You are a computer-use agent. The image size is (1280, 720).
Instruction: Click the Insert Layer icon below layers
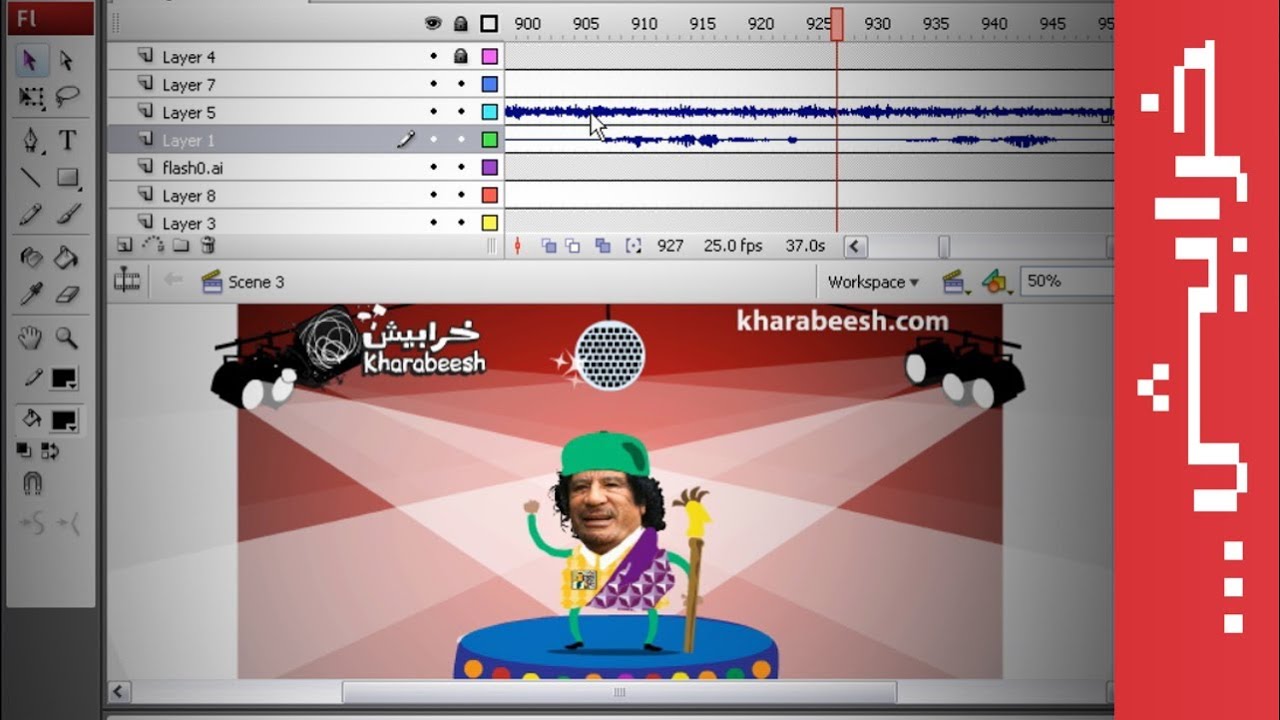coord(124,245)
